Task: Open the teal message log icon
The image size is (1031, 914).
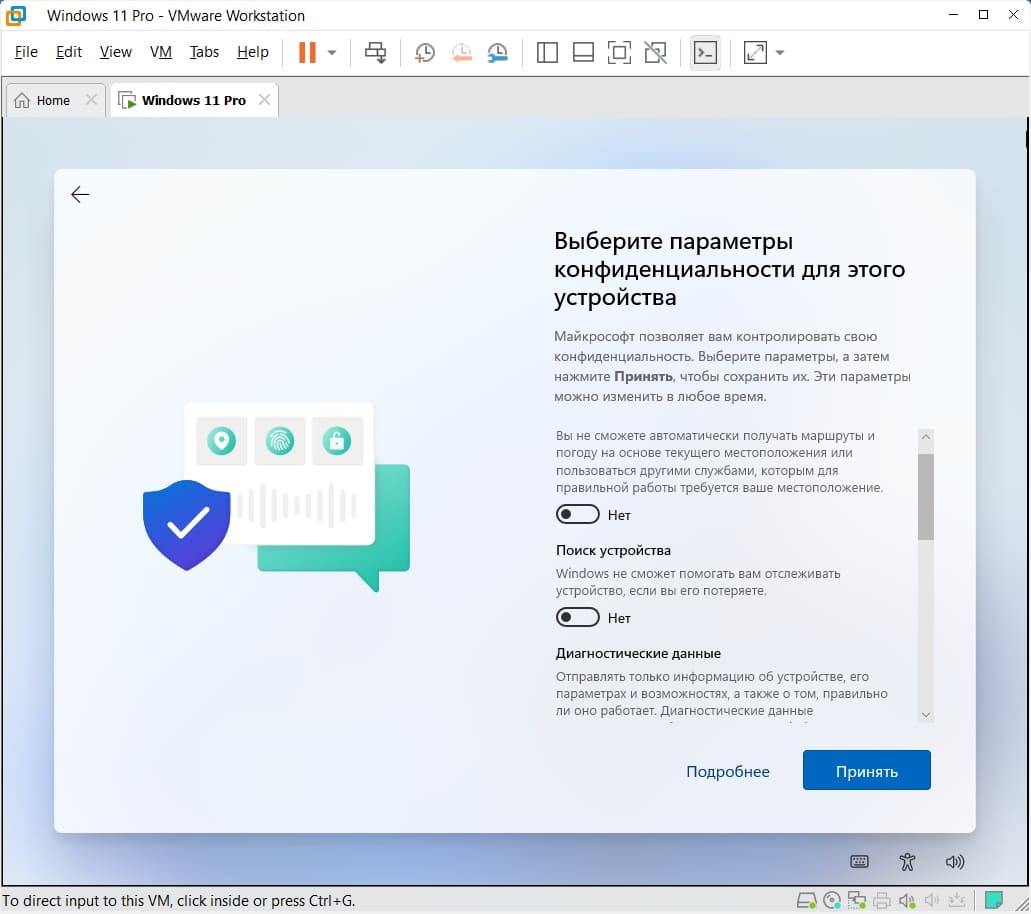Action: (x=994, y=900)
